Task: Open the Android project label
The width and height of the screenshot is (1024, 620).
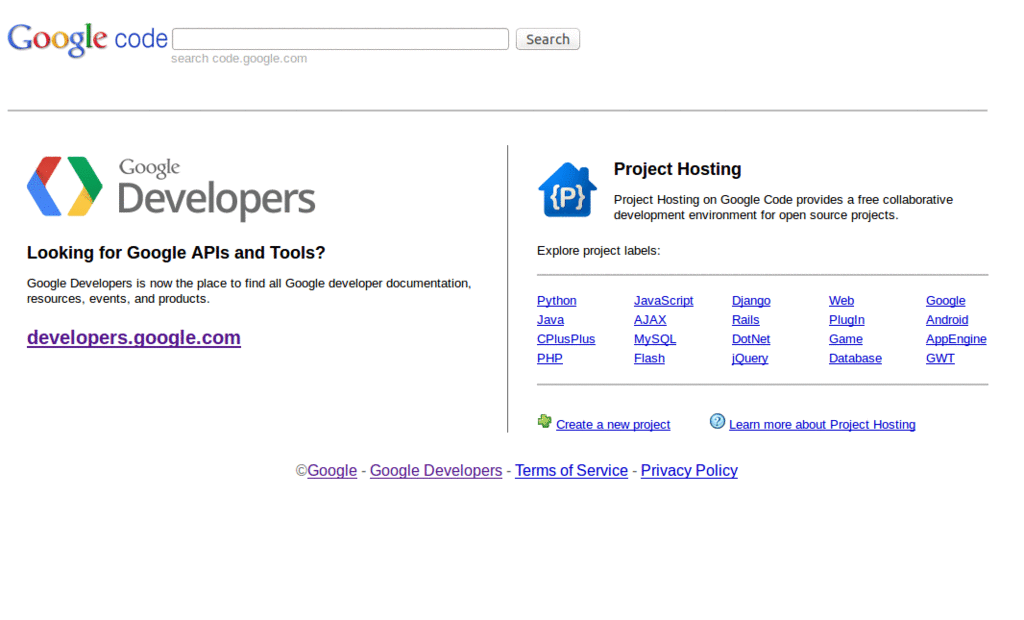Action: [x=947, y=320]
